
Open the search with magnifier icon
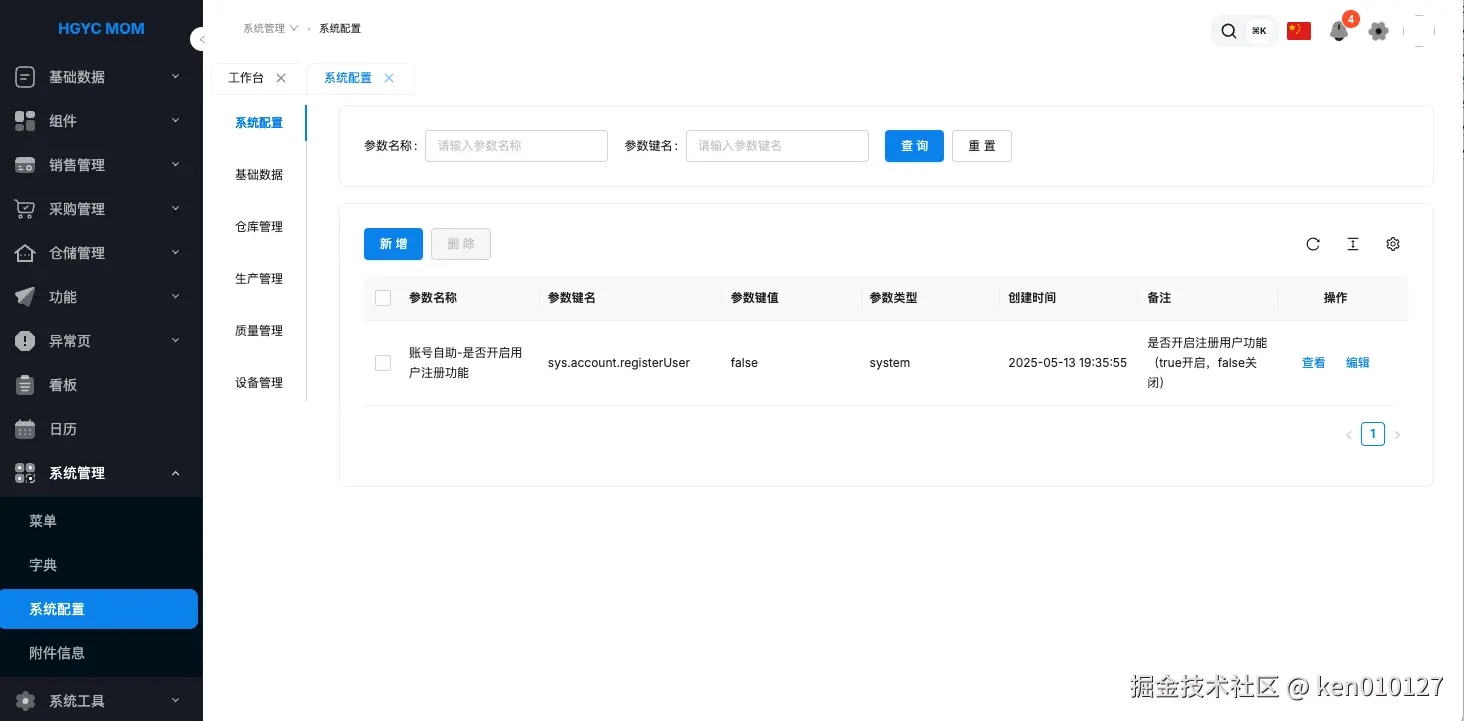pos(1229,31)
